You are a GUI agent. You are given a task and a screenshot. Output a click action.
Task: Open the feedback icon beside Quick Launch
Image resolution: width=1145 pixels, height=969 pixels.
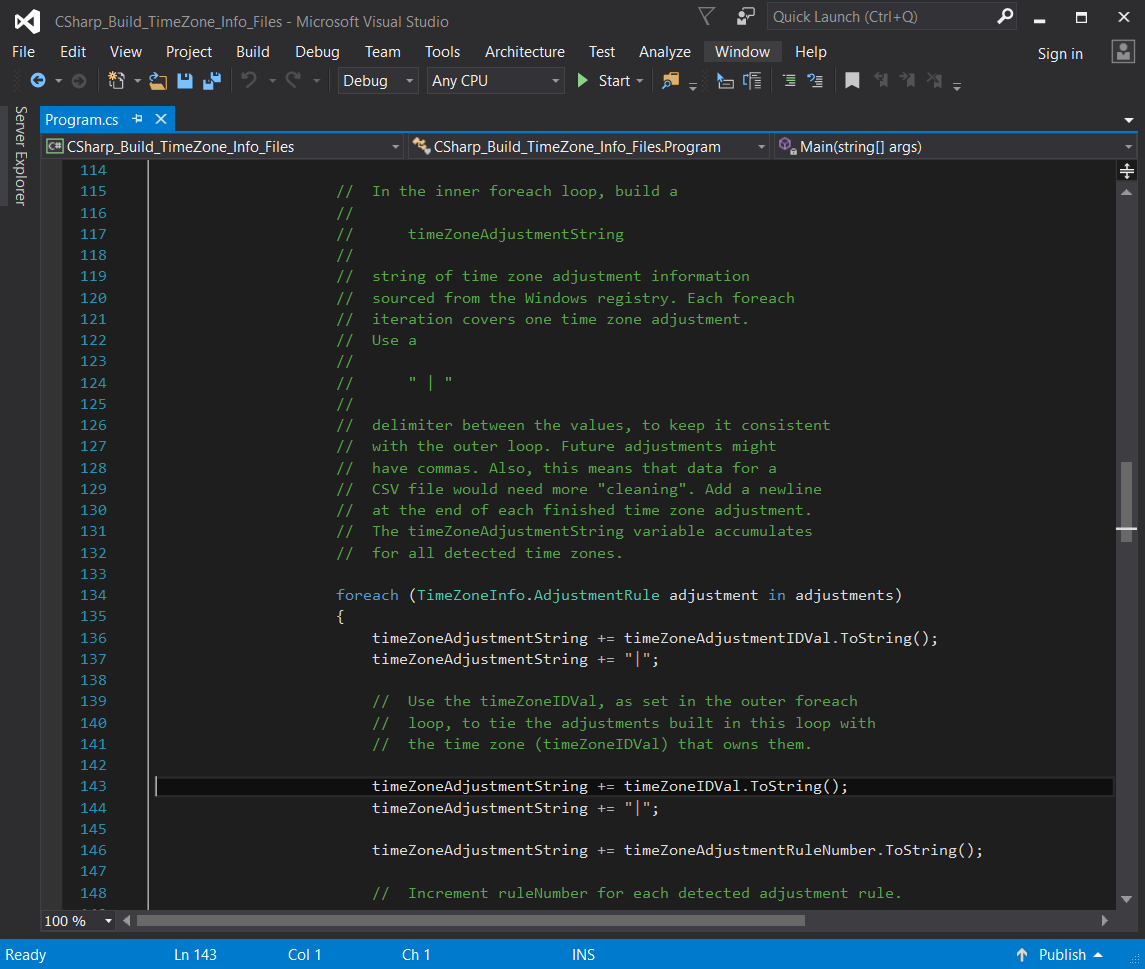tap(746, 17)
